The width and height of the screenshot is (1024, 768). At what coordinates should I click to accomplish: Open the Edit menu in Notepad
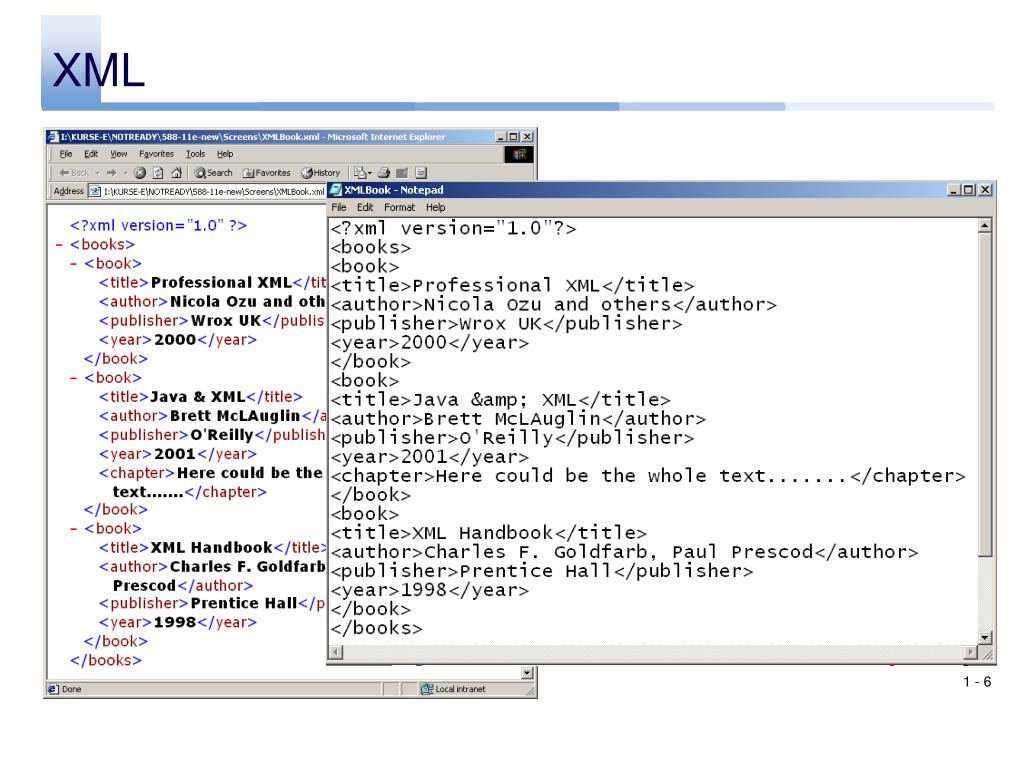[365, 208]
